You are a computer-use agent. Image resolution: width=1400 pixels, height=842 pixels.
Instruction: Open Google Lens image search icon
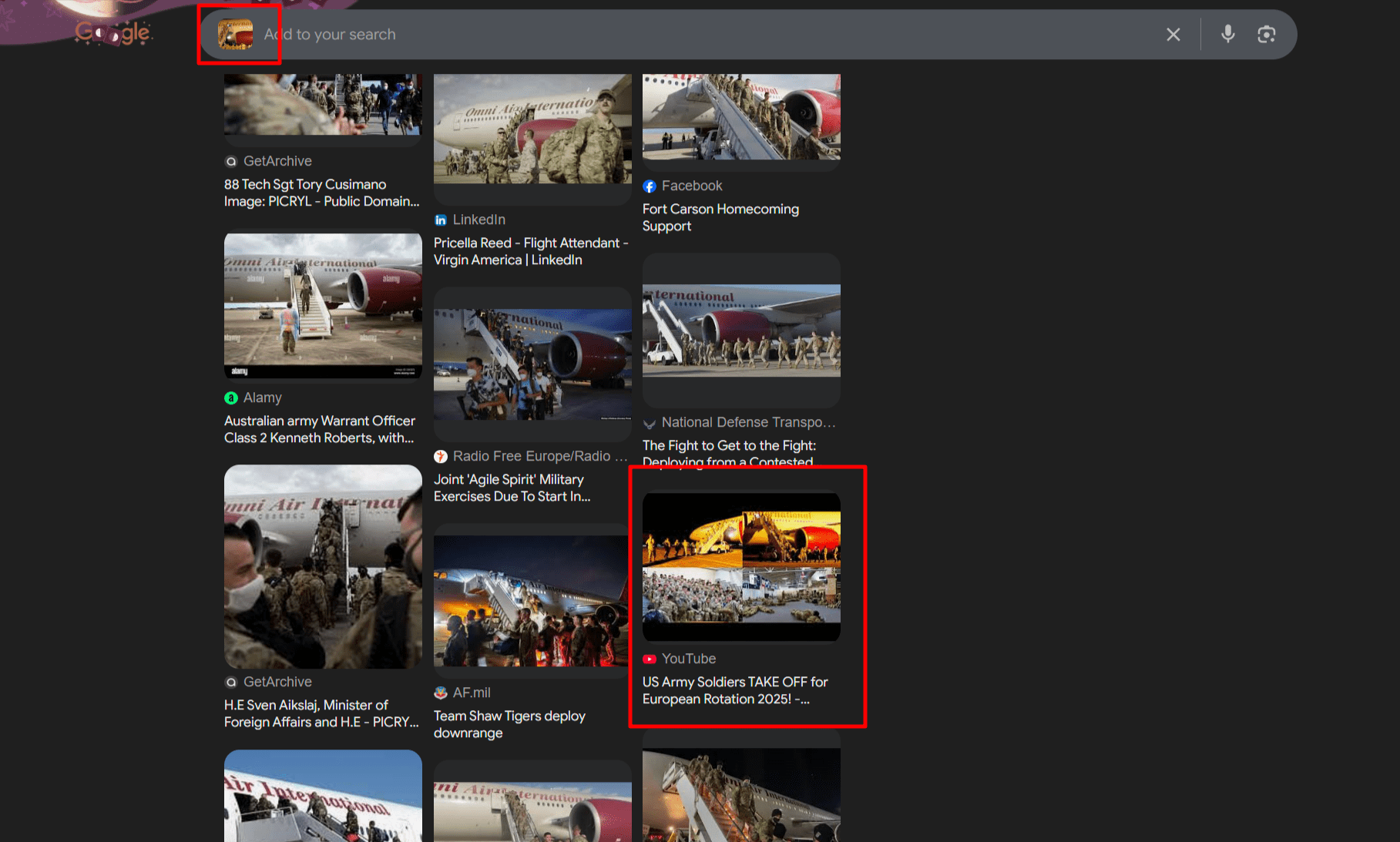click(1266, 35)
